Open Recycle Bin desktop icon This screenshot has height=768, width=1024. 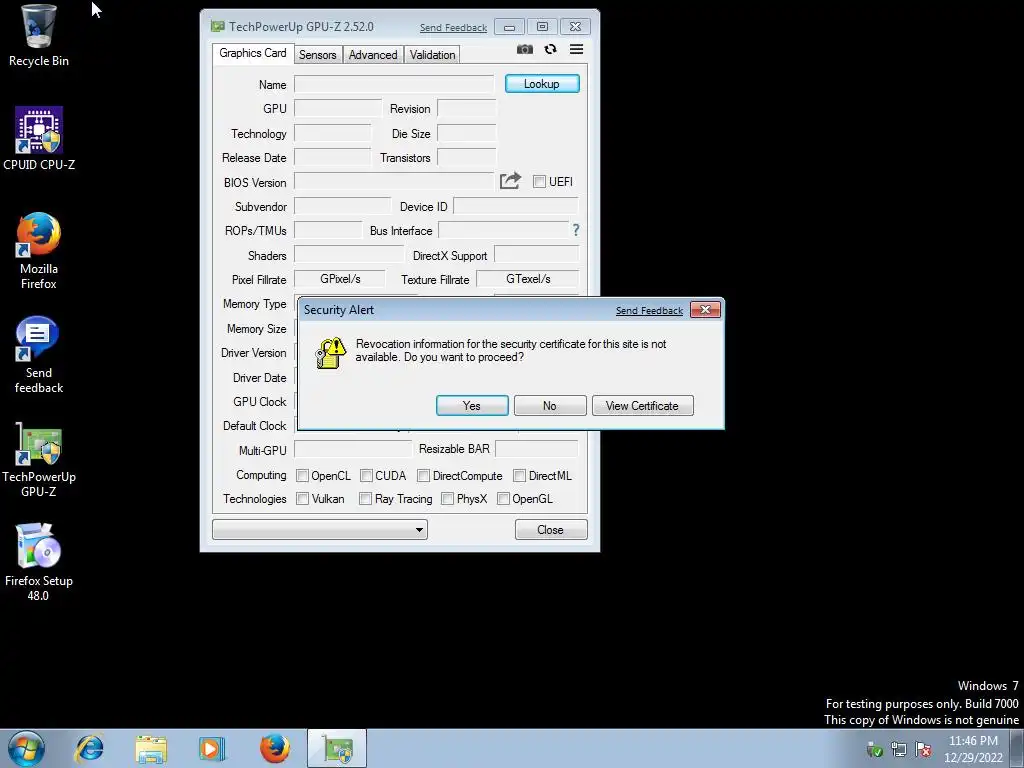pyautogui.click(x=39, y=35)
